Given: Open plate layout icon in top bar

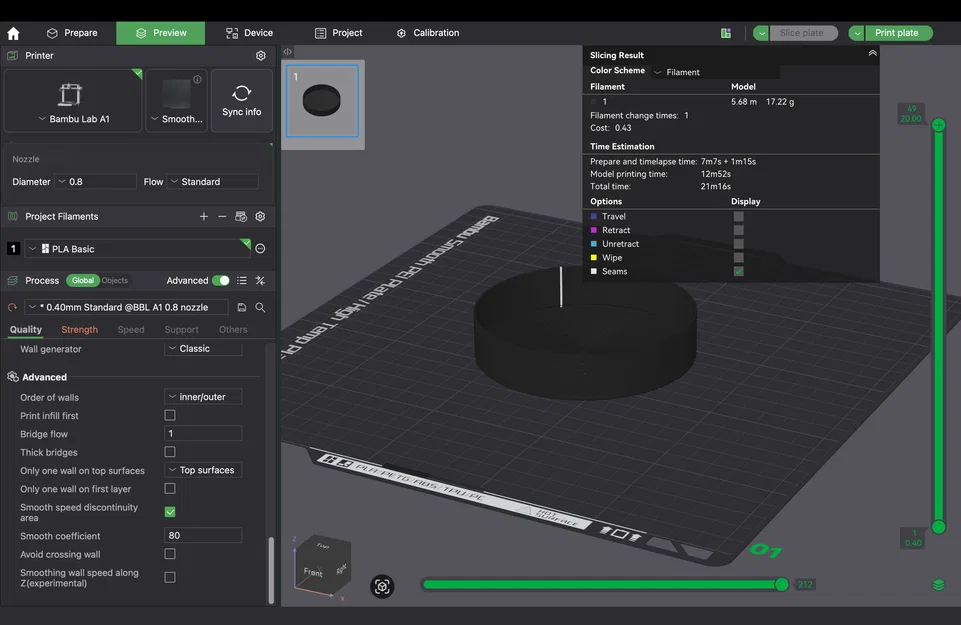Looking at the screenshot, I should pos(726,33).
